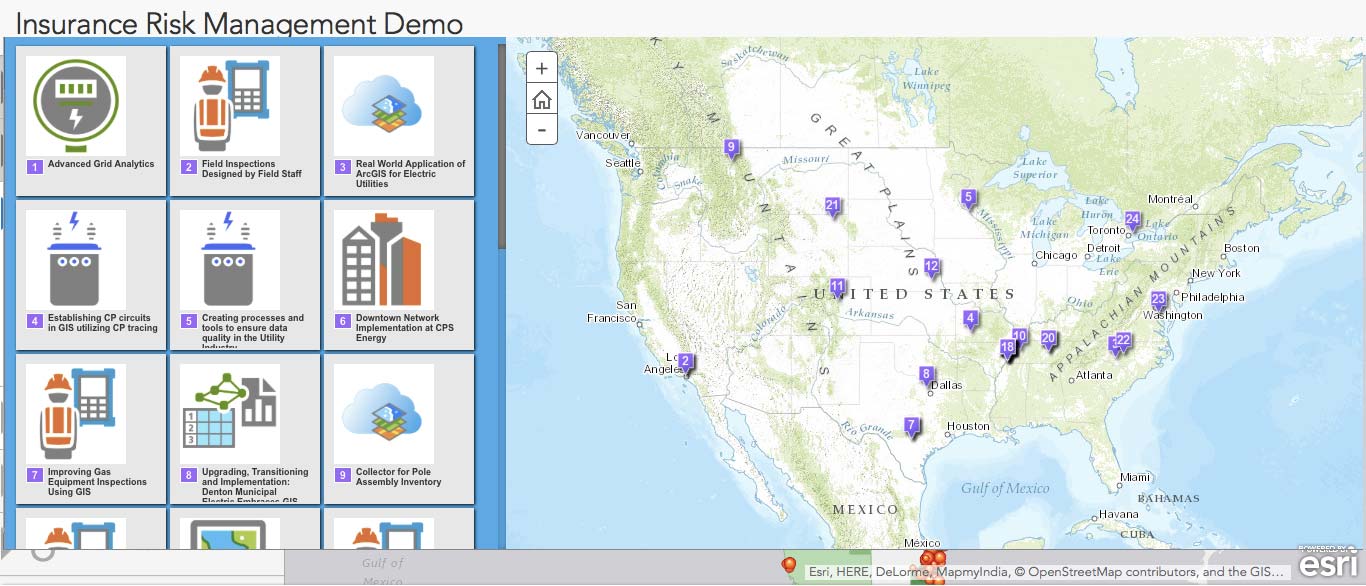Click the Esri logo

pos(1328,562)
